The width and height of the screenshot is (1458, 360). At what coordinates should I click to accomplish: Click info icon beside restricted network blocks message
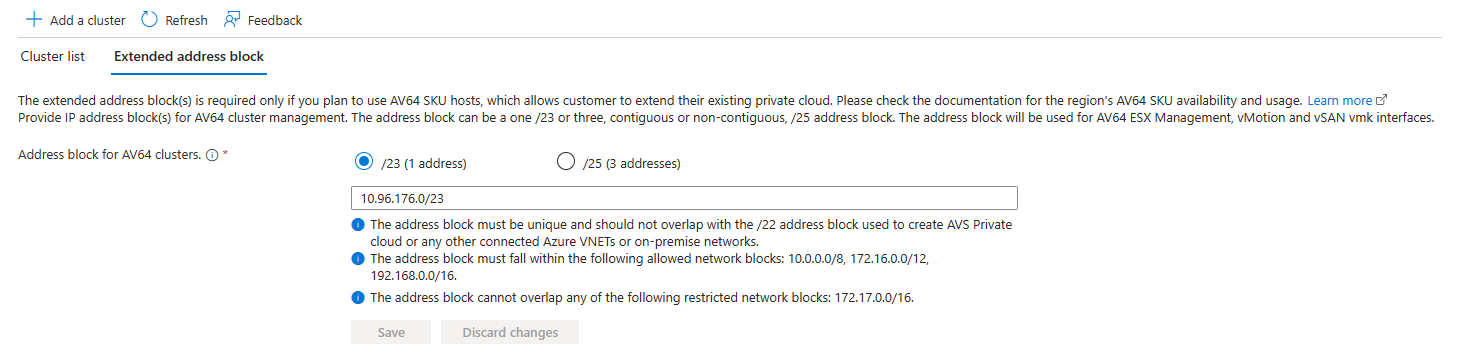click(358, 297)
